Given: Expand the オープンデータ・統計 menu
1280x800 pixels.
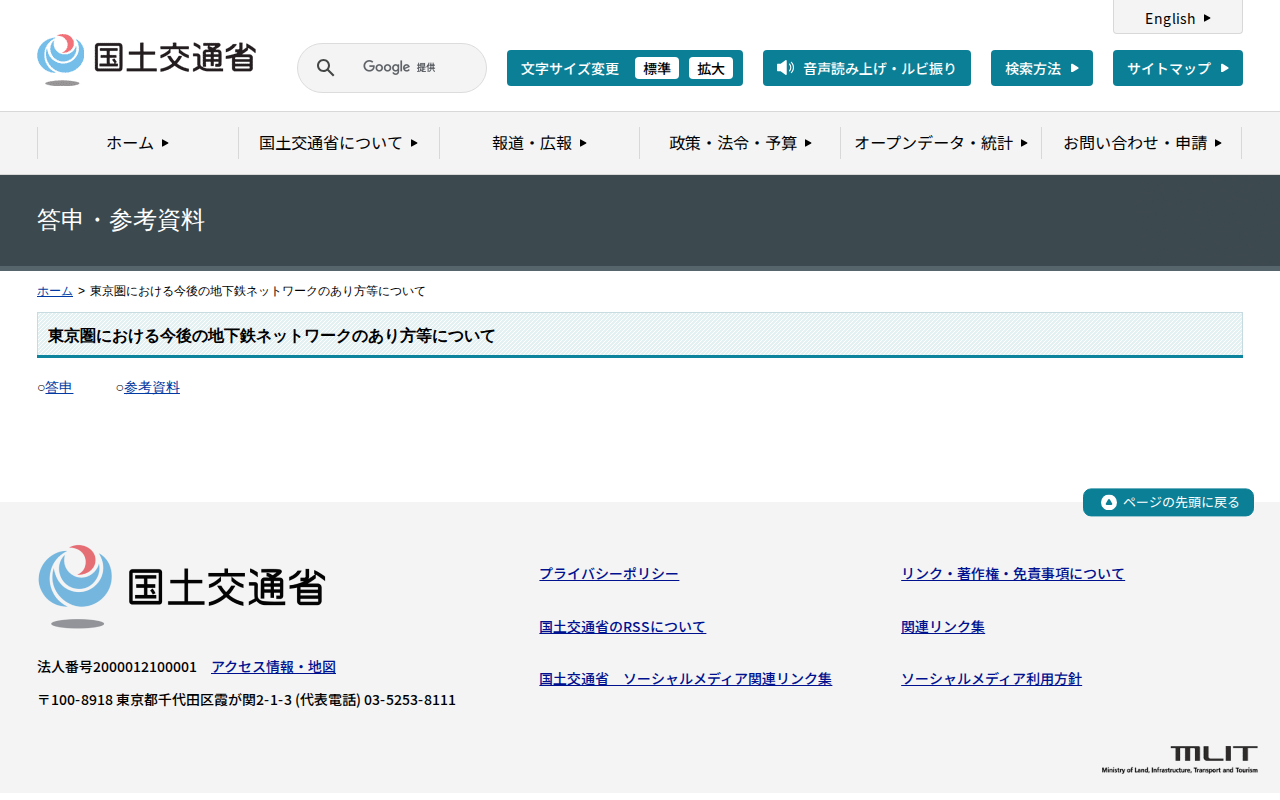Looking at the screenshot, I should [x=941, y=143].
